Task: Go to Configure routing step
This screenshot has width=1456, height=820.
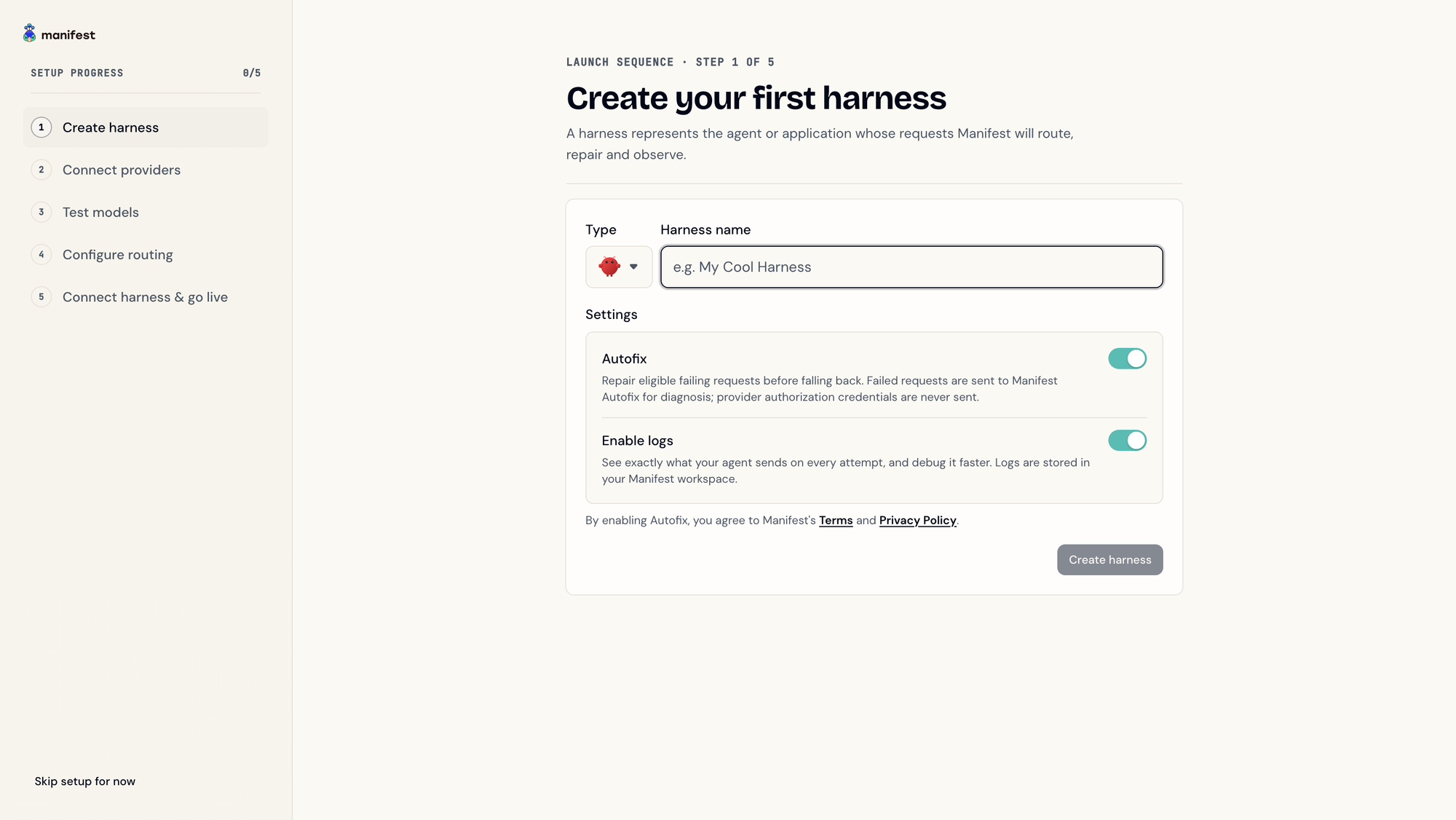Action: [146, 255]
